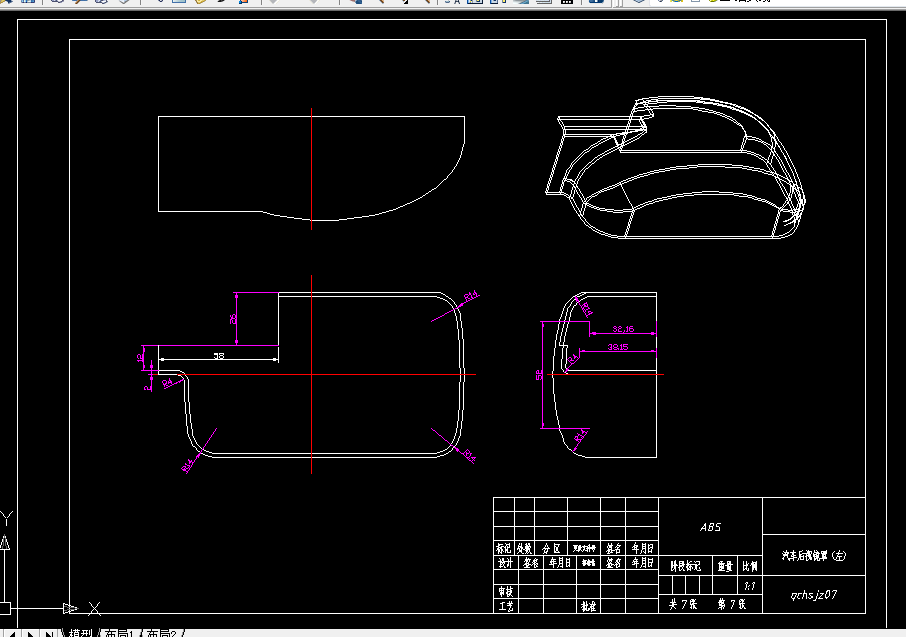Image resolution: width=906 pixels, height=637 pixels.
Task: Select the top-right R14 radius label of front view
Action: 471,297
